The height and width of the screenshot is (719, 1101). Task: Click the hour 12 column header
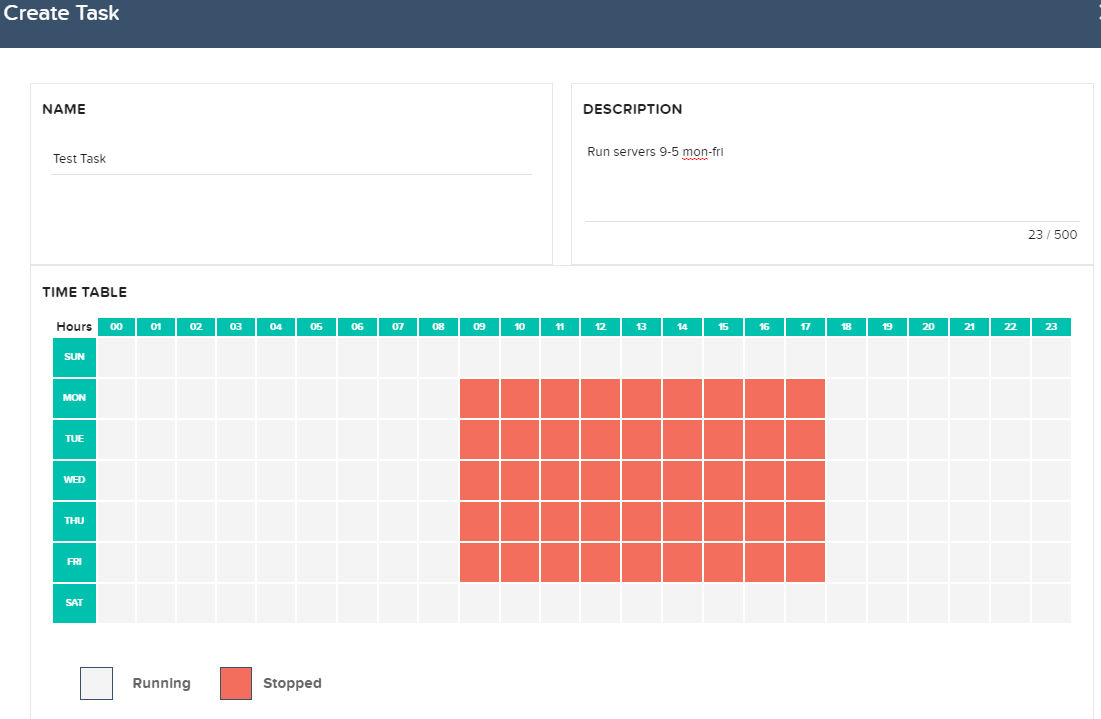(600, 327)
